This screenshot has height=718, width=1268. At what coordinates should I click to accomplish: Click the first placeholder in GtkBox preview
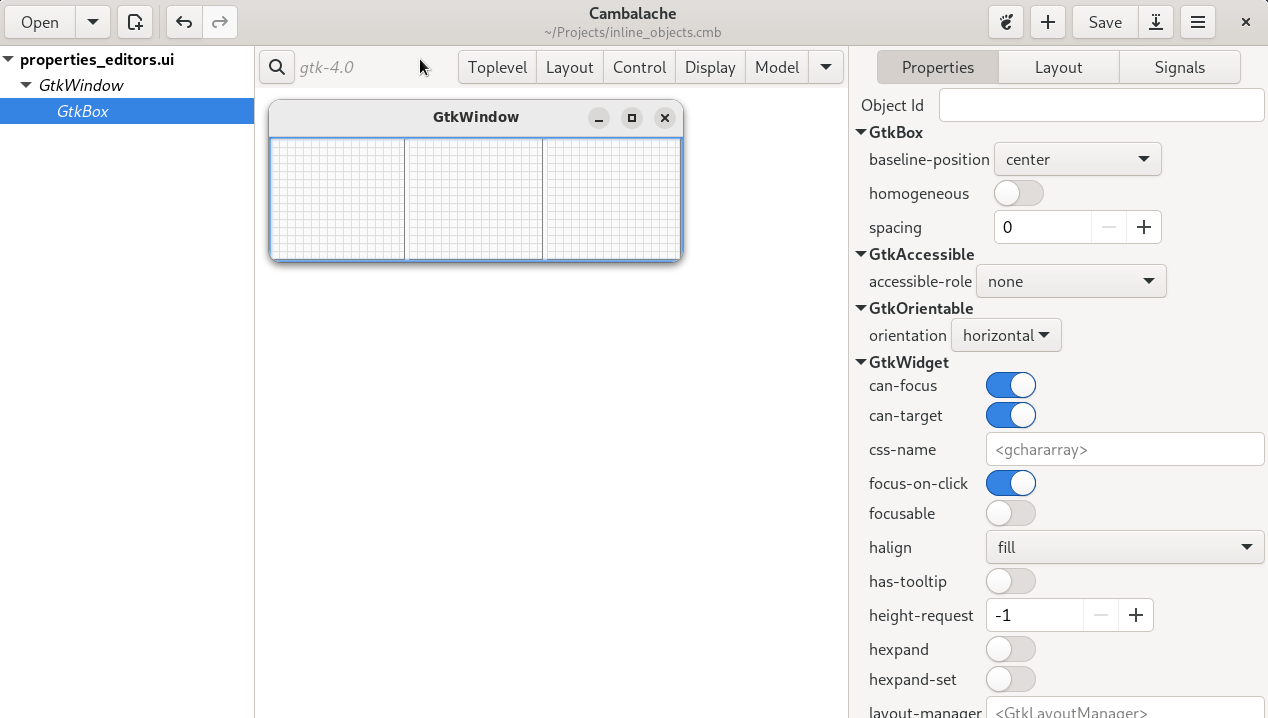[x=338, y=199]
